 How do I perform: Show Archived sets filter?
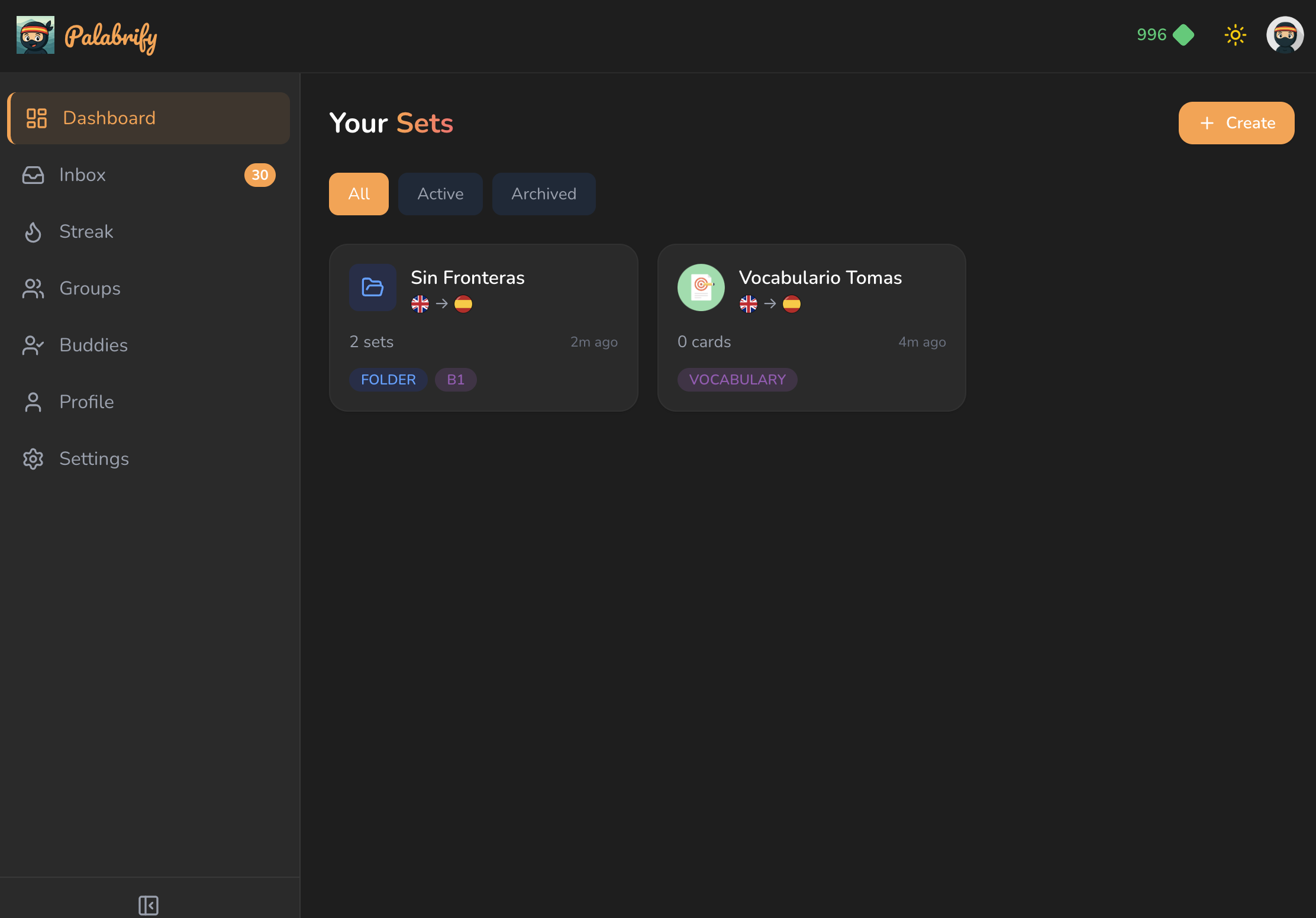coord(544,194)
